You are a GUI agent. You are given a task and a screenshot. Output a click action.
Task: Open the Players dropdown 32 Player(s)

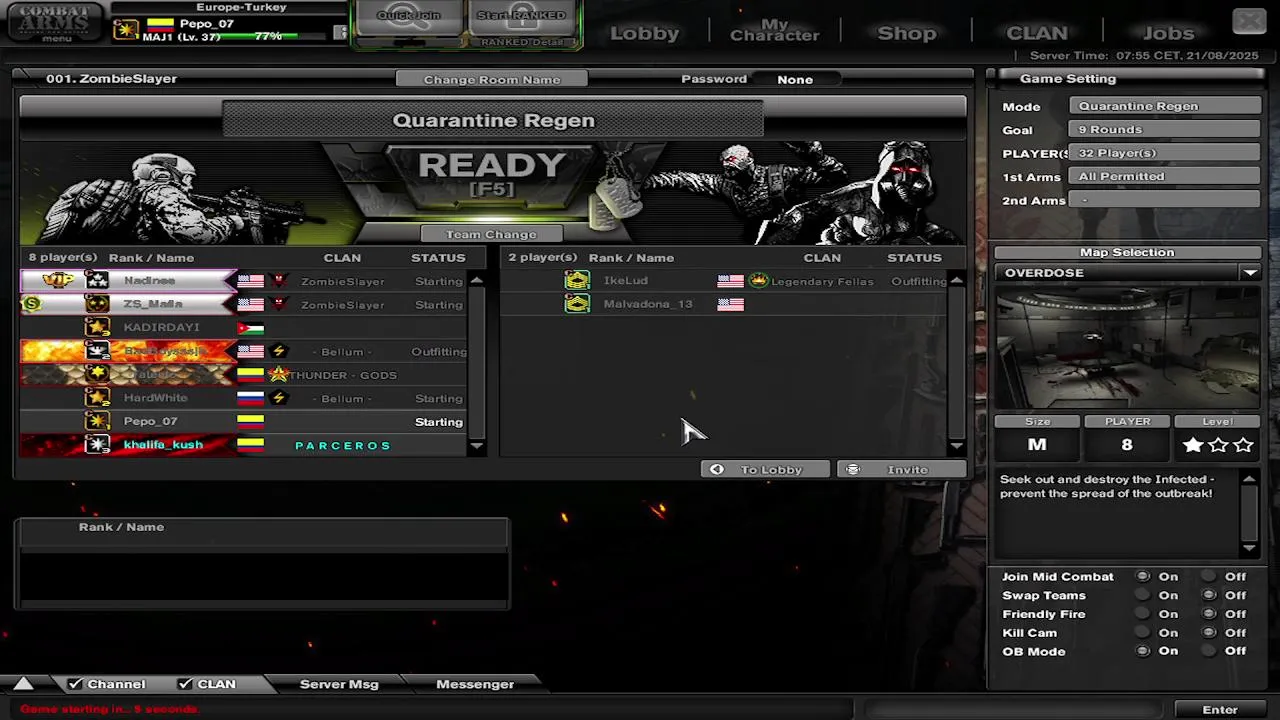pos(1165,153)
